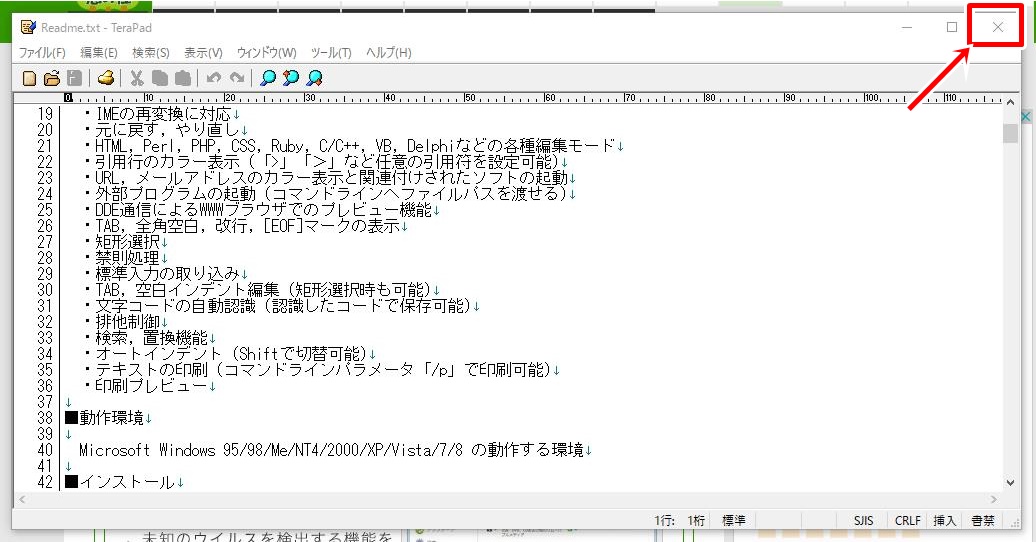Click the Find next magnifier icon
Viewport: 1036px width, 542px height.
tap(314, 78)
